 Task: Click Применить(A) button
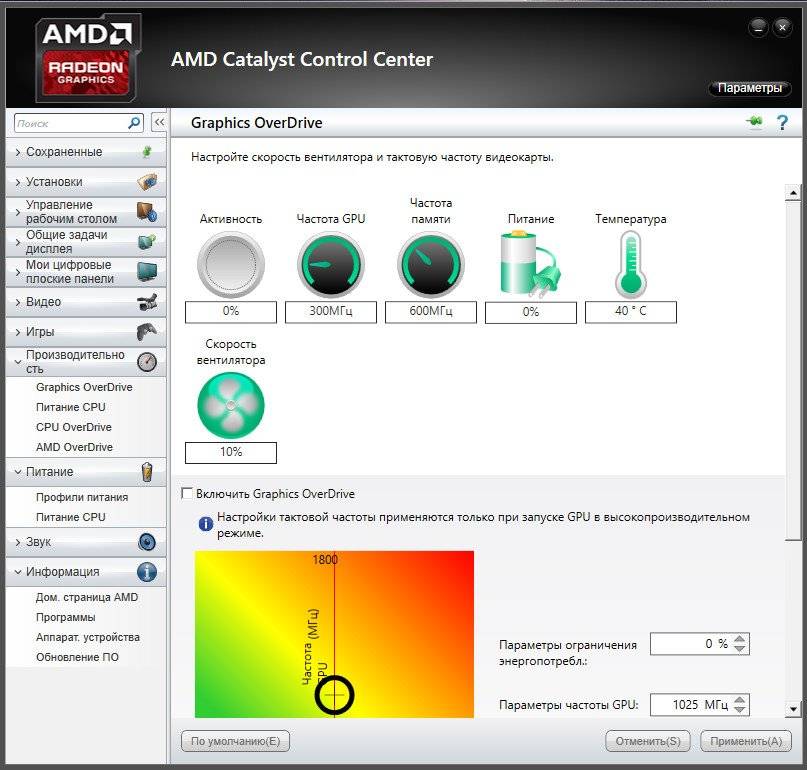click(x=746, y=741)
